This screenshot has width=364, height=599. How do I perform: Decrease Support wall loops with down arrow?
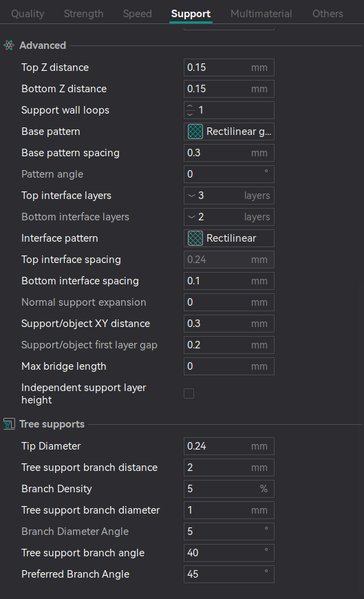(190, 114)
